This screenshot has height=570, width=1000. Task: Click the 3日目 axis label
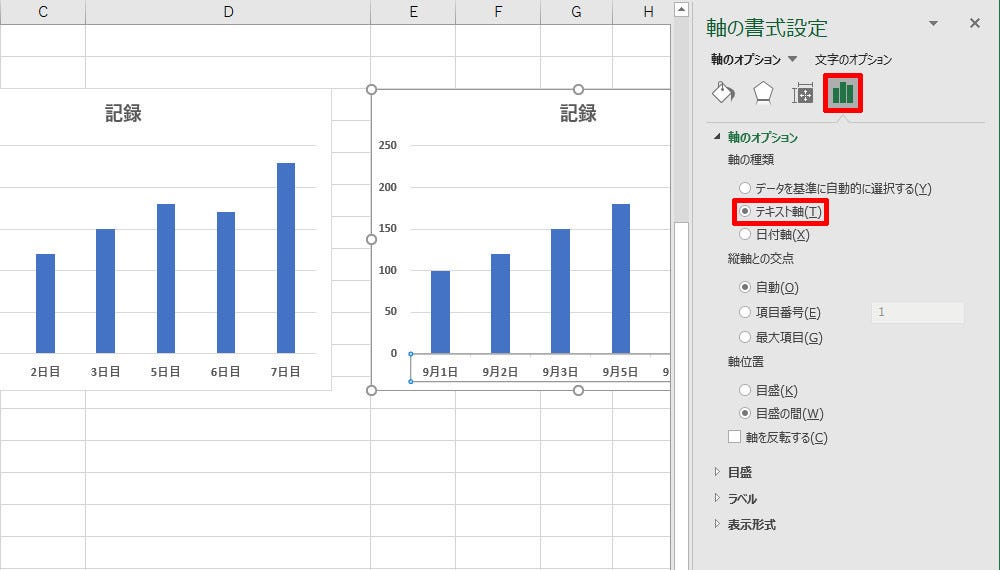(x=105, y=372)
